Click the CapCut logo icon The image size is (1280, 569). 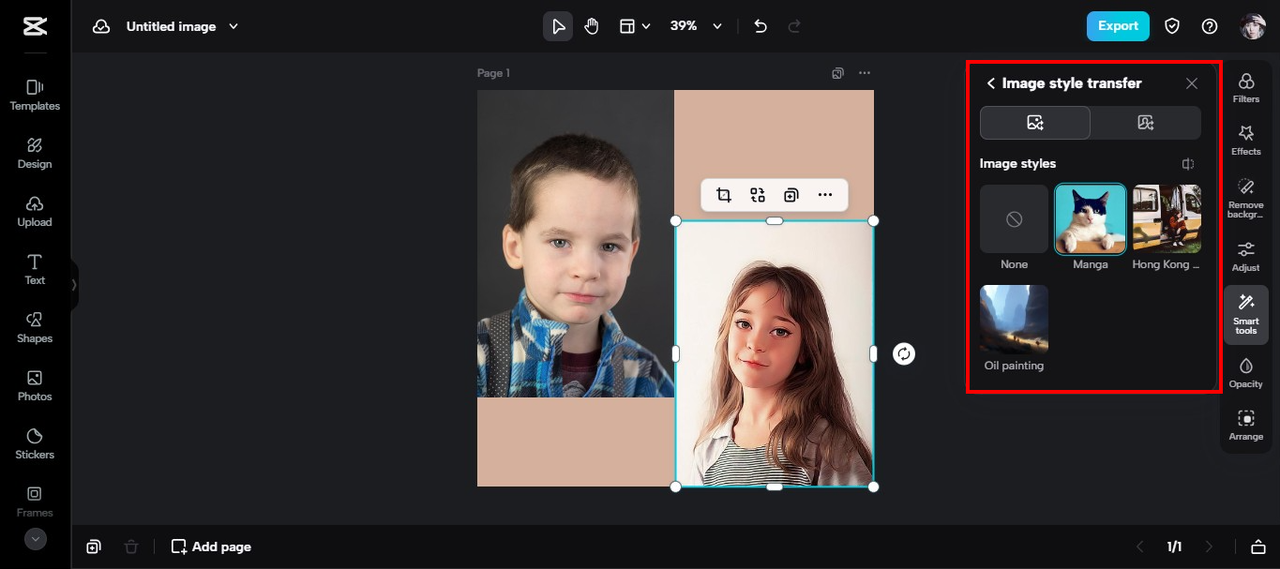pos(35,27)
